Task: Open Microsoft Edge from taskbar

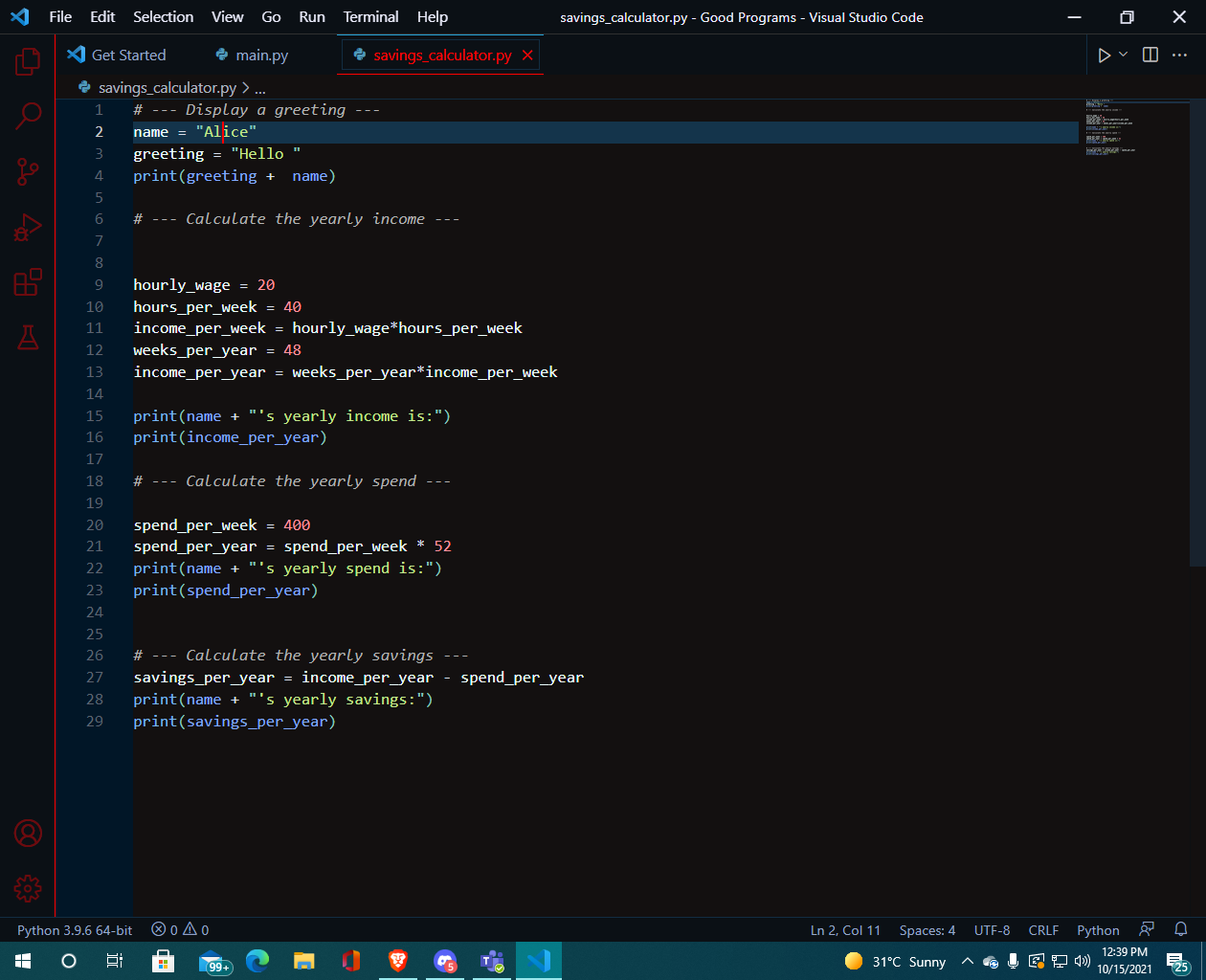Action: click(x=257, y=961)
